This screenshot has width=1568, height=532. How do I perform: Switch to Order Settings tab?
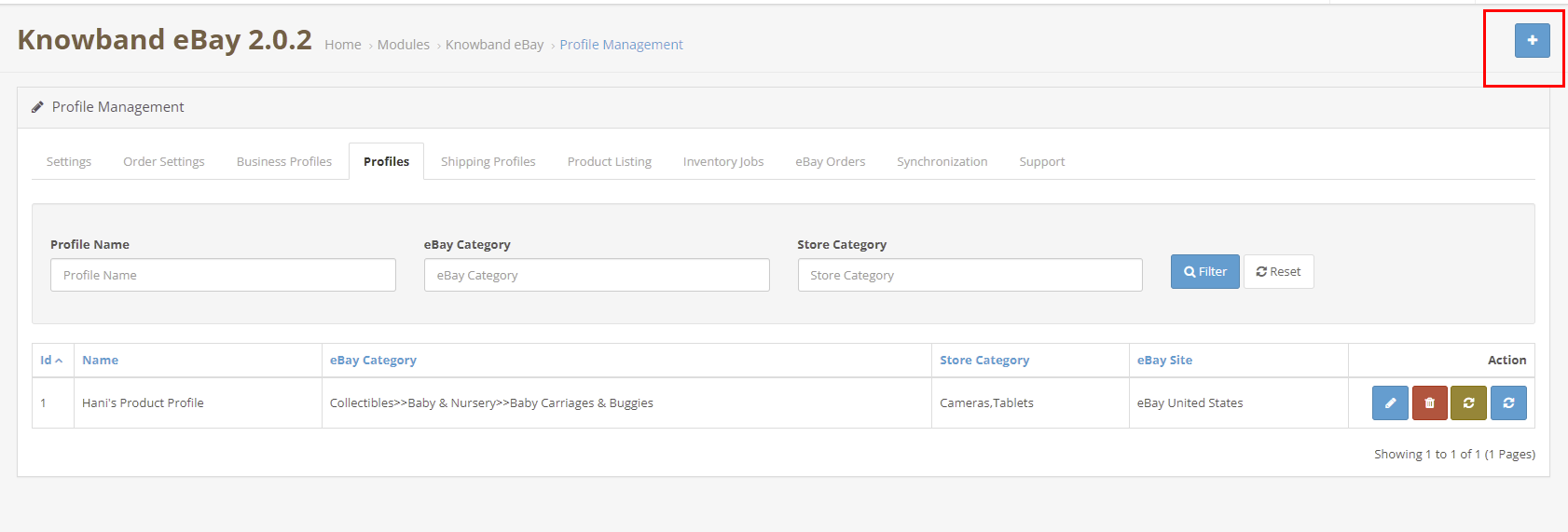click(x=164, y=161)
